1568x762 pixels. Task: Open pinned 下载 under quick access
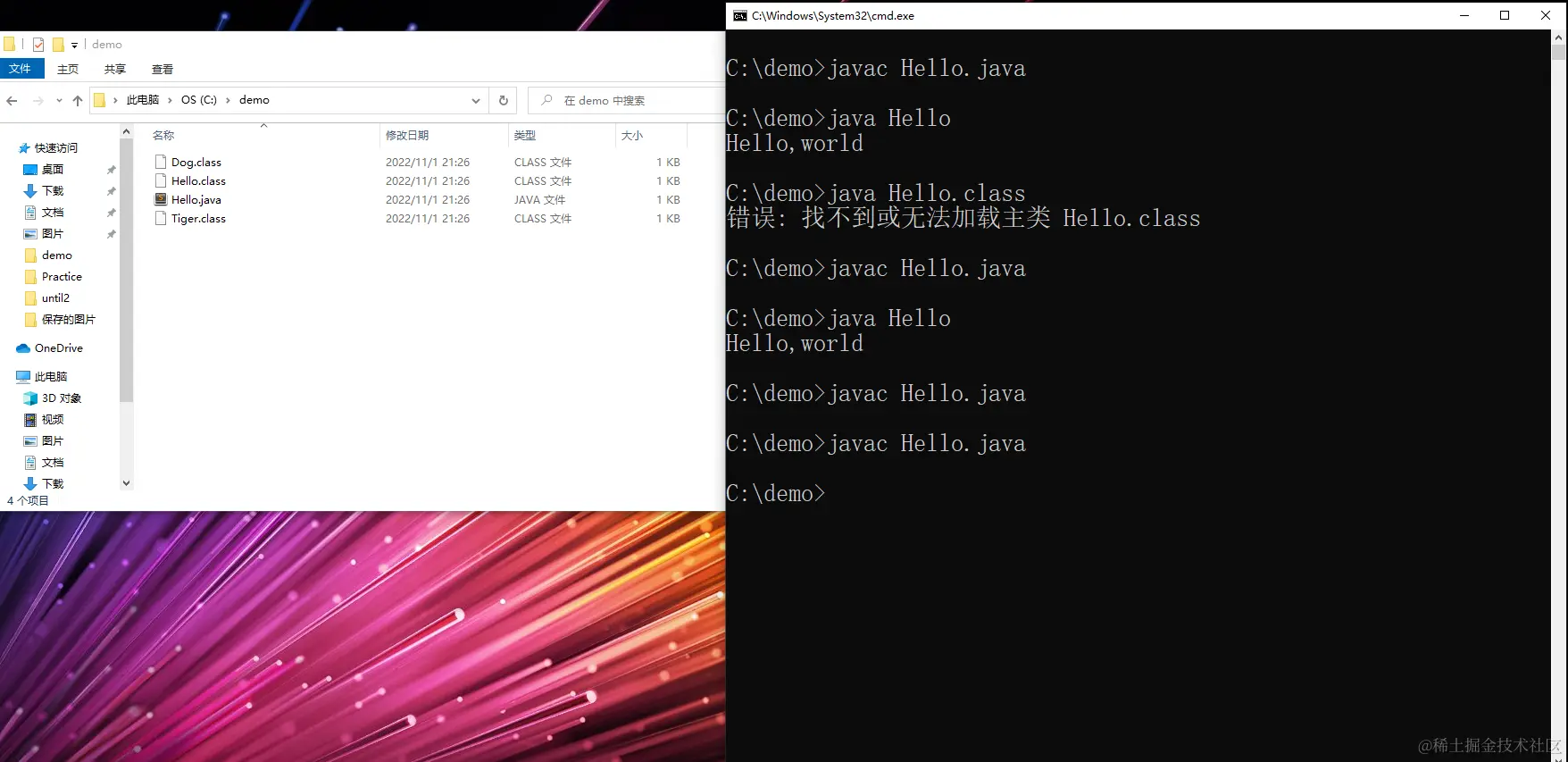point(53,190)
